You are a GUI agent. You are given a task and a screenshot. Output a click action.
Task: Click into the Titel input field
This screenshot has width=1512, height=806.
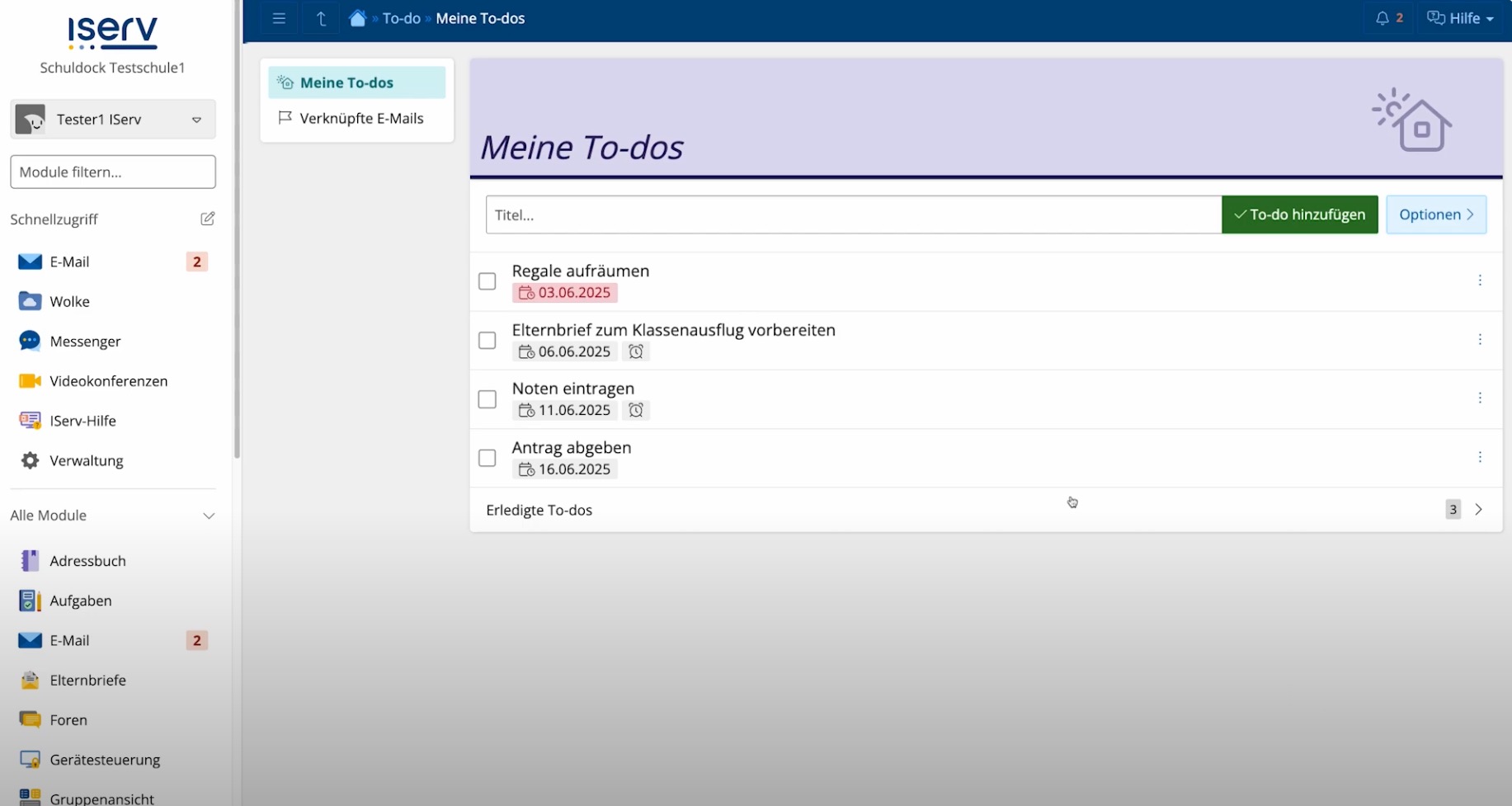pyautogui.click(x=853, y=214)
